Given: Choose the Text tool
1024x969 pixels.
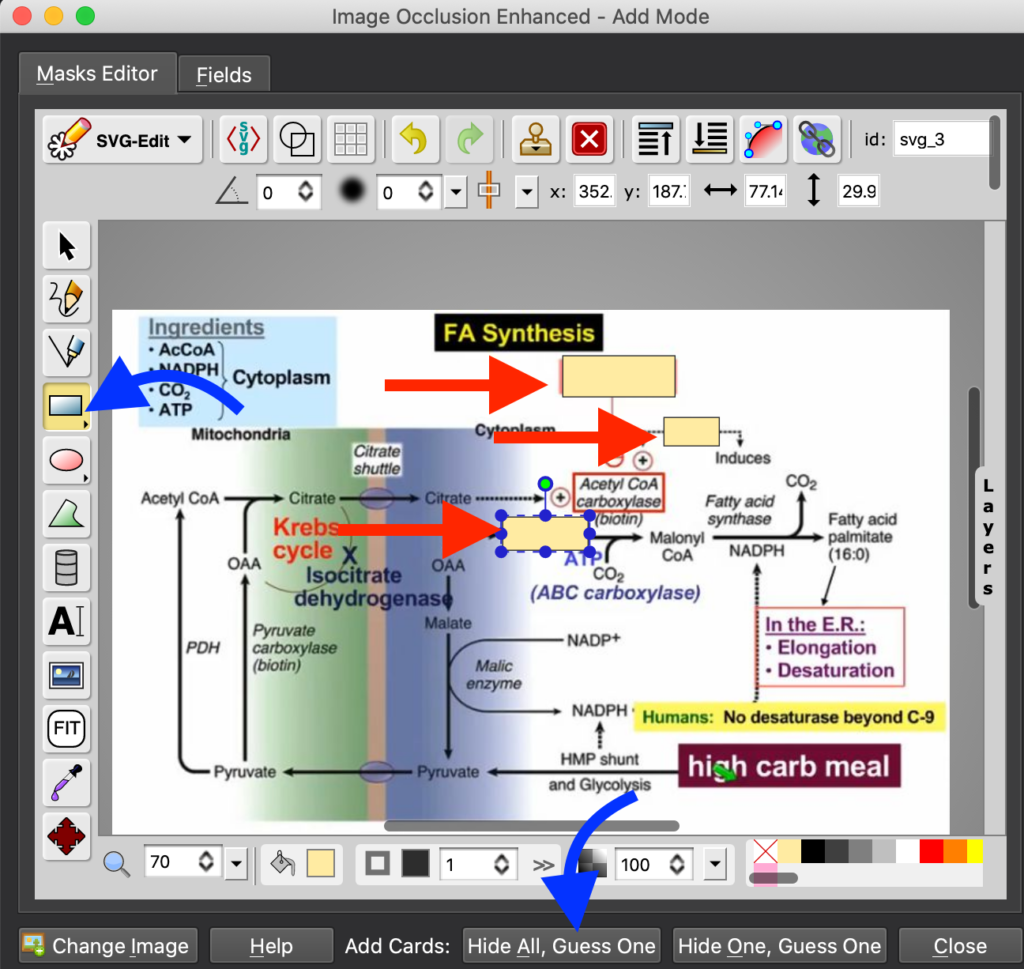Looking at the screenshot, I should [x=67, y=621].
